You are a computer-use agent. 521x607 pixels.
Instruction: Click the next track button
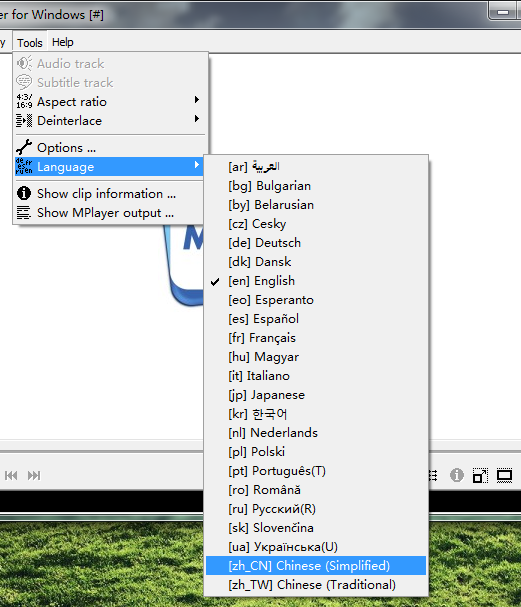coord(34,475)
